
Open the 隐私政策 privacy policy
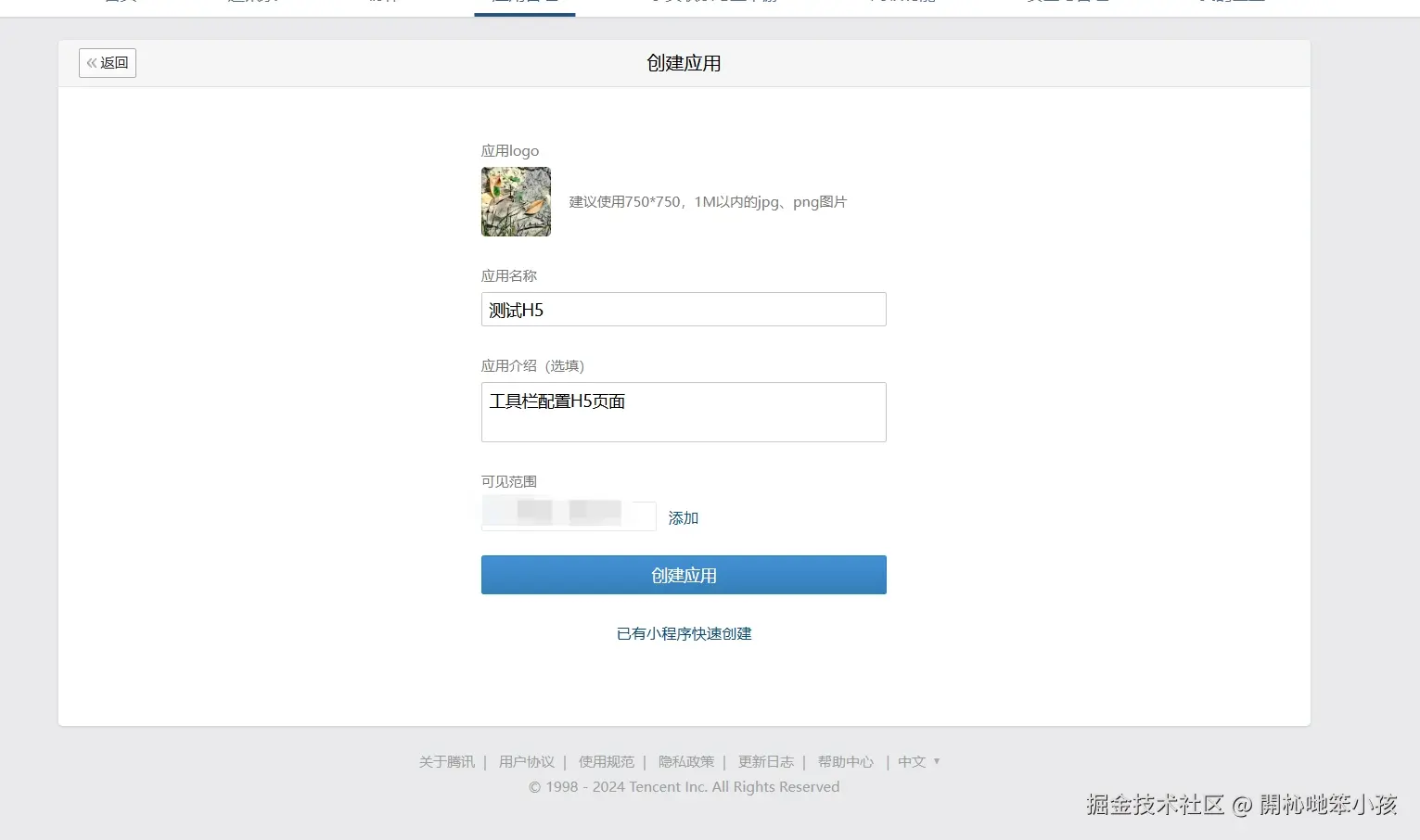686,761
